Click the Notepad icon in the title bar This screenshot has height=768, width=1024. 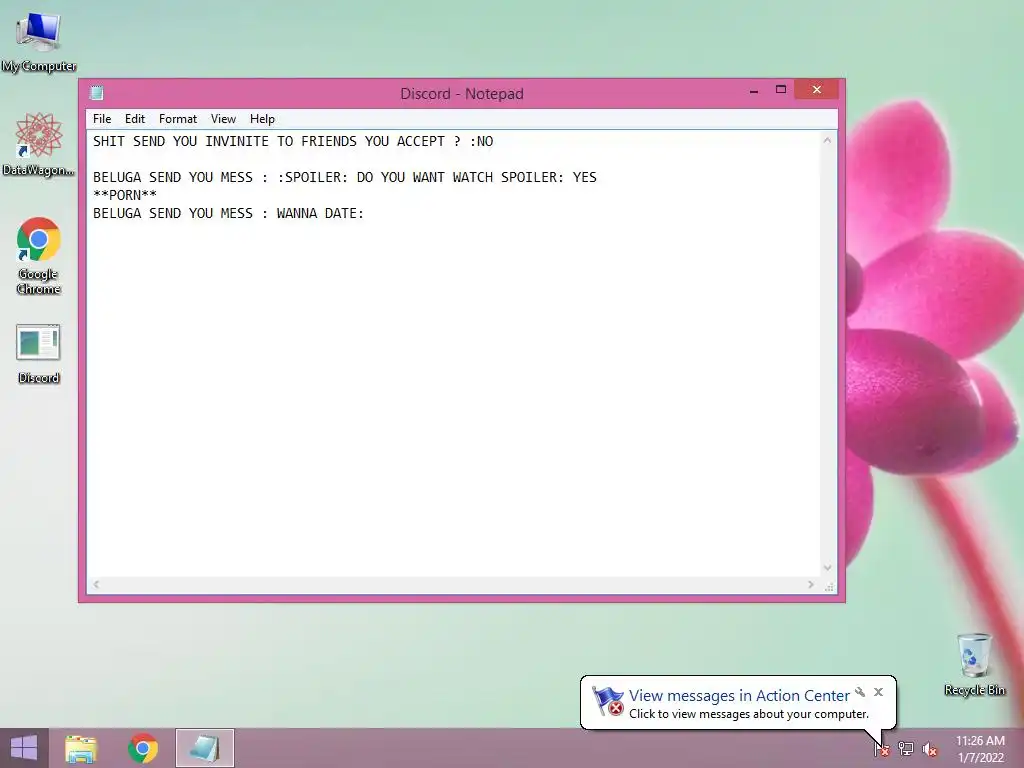tap(97, 93)
